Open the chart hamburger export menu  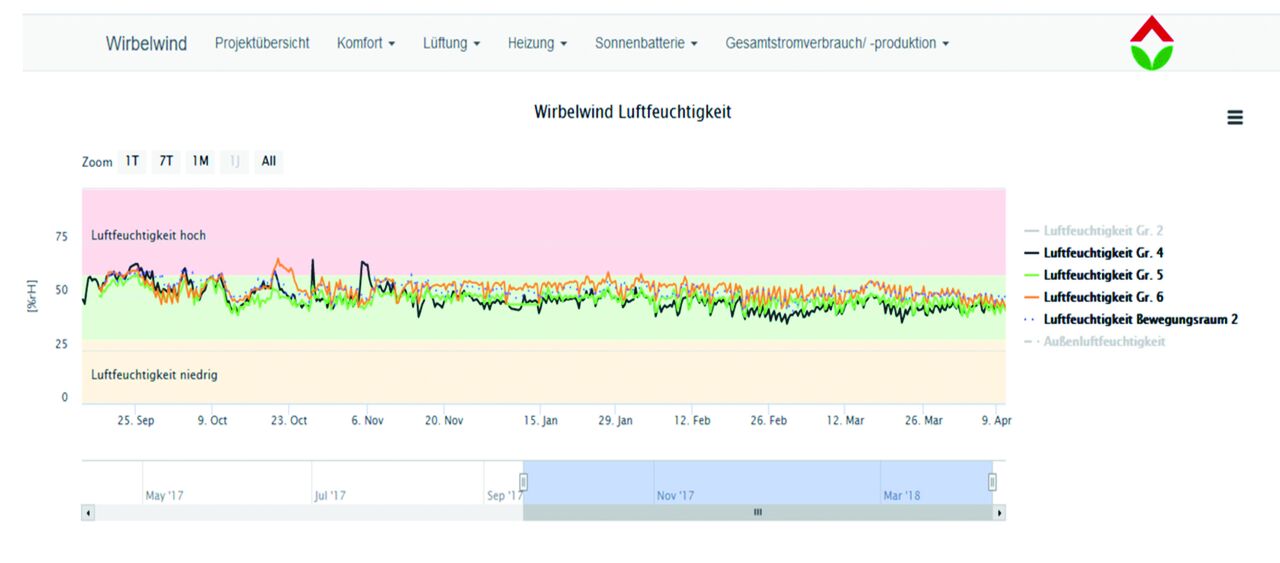pyautogui.click(x=1235, y=118)
